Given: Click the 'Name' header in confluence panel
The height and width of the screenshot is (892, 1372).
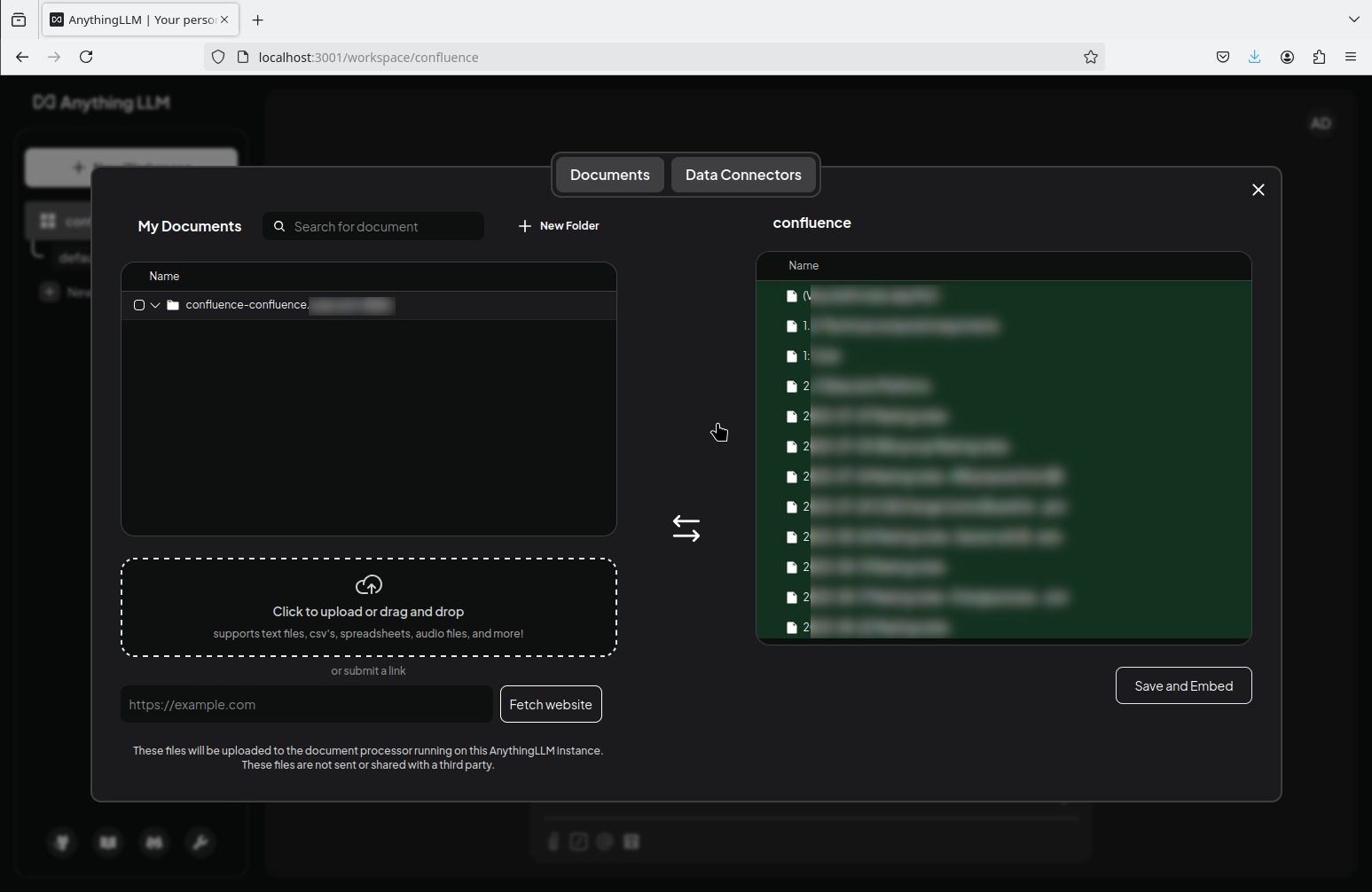Looking at the screenshot, I should (804, 266).
